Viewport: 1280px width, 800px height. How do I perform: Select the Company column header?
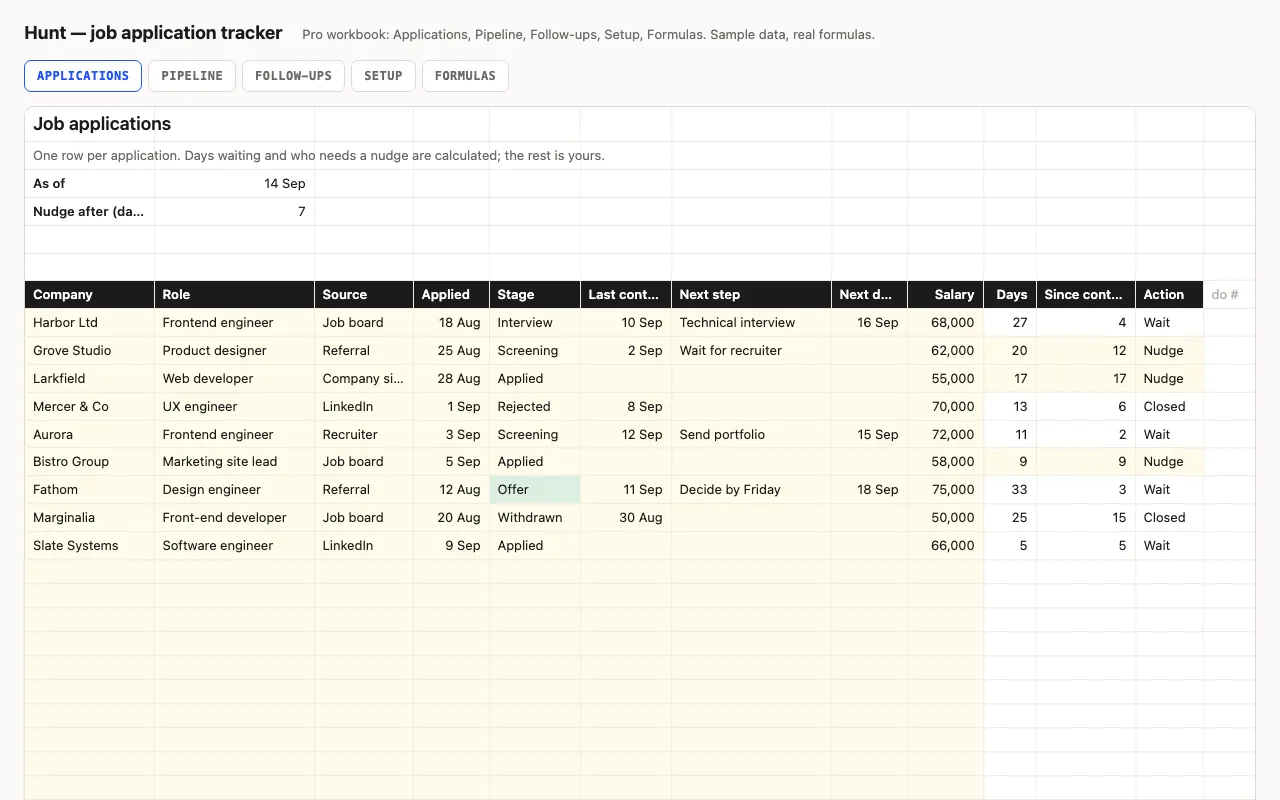pos(90,295)
